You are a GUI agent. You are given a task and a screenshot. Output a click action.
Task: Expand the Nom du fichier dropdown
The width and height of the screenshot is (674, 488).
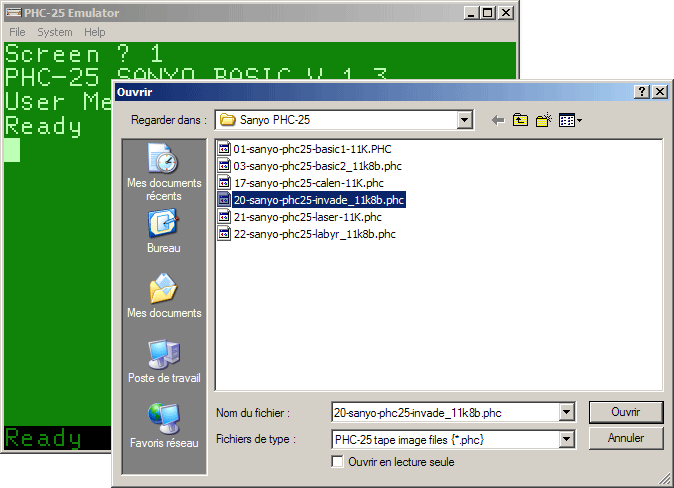pyautogui.click(x=567, y=412)
